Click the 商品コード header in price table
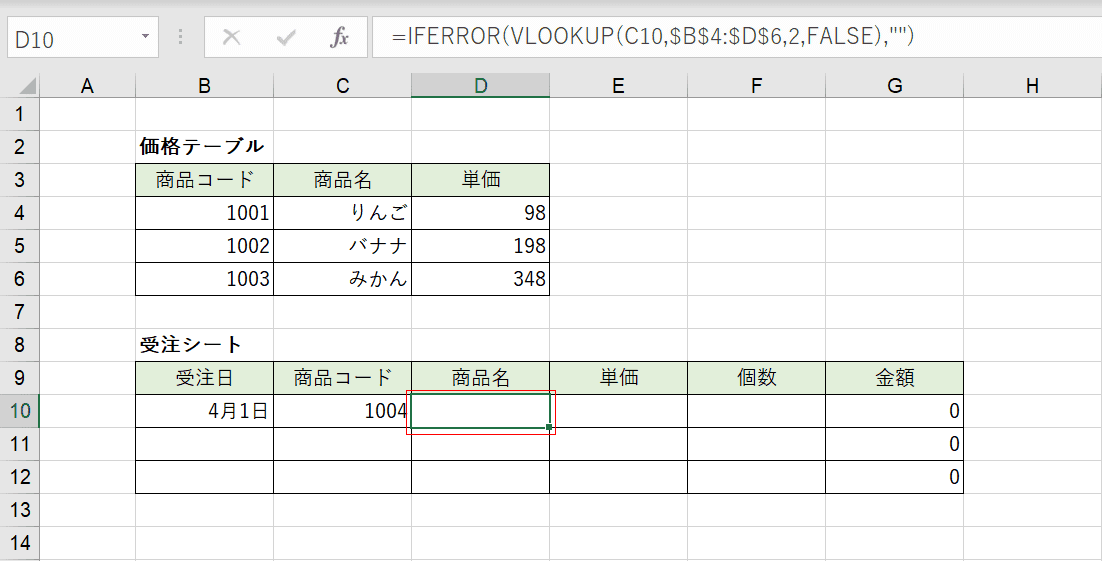The image size is (1102, 561). tap(204, 179)
